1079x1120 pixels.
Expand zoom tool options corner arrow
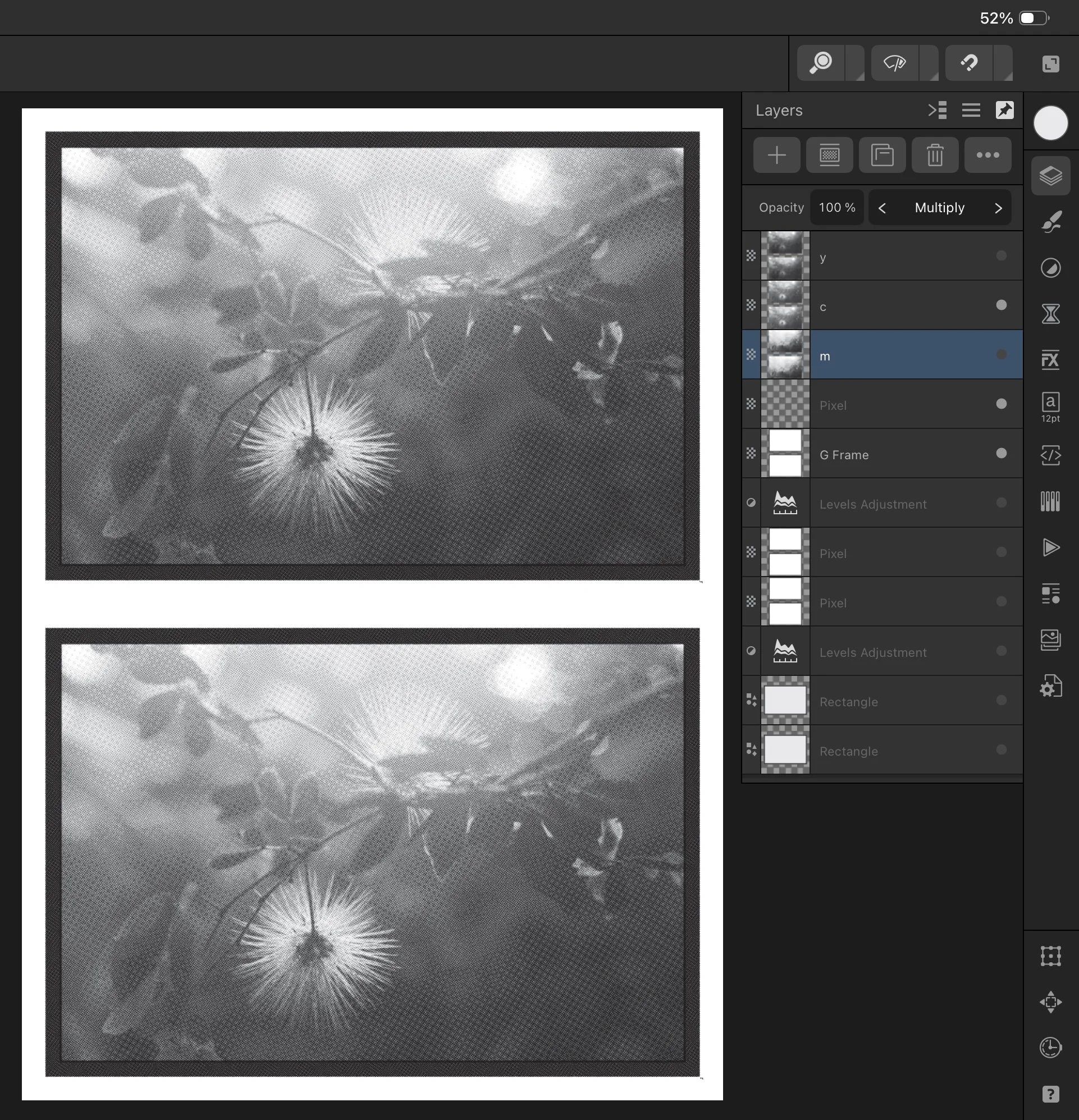click(856, 63)
